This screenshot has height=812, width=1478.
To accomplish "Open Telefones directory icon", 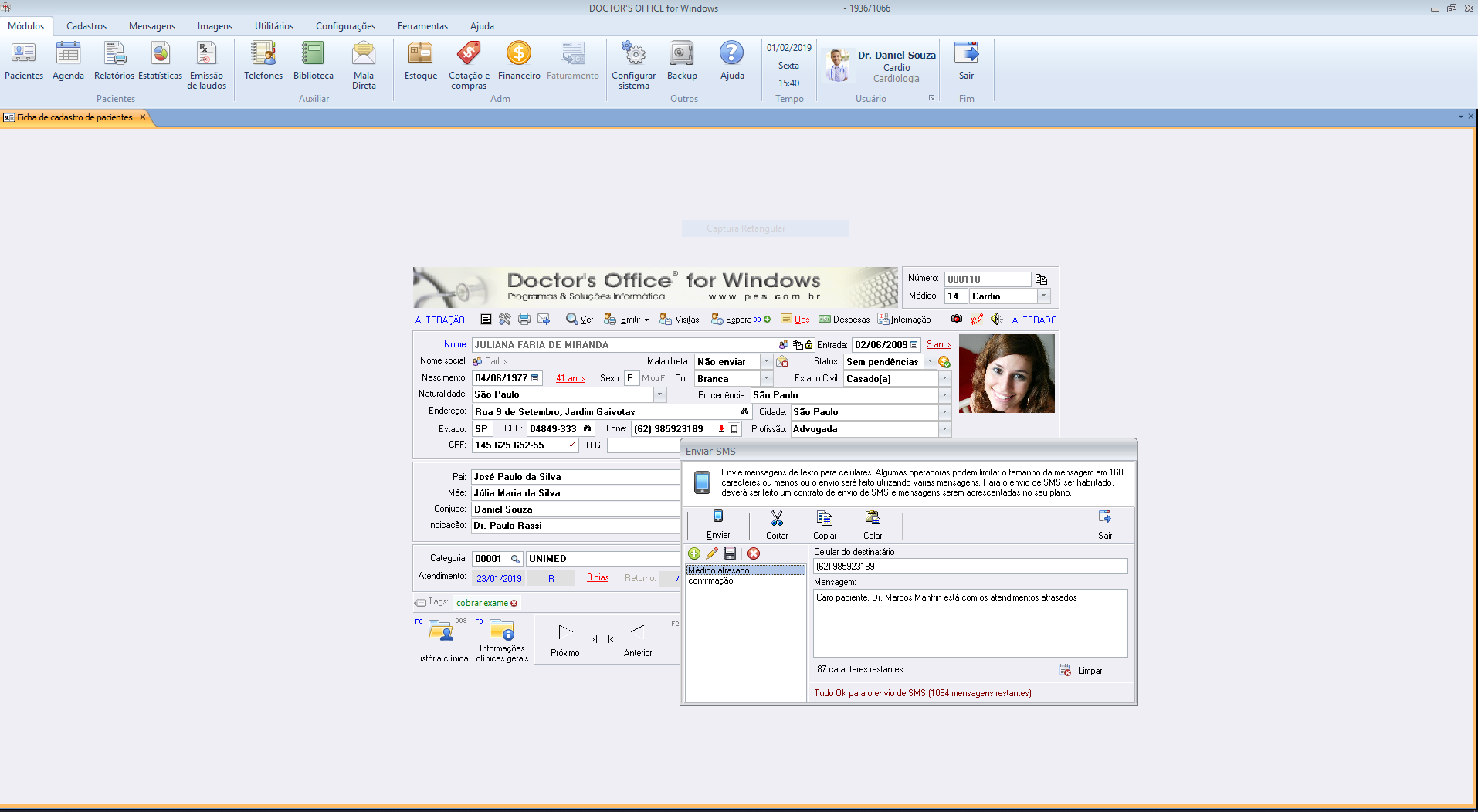I will (x=263, y=61).
